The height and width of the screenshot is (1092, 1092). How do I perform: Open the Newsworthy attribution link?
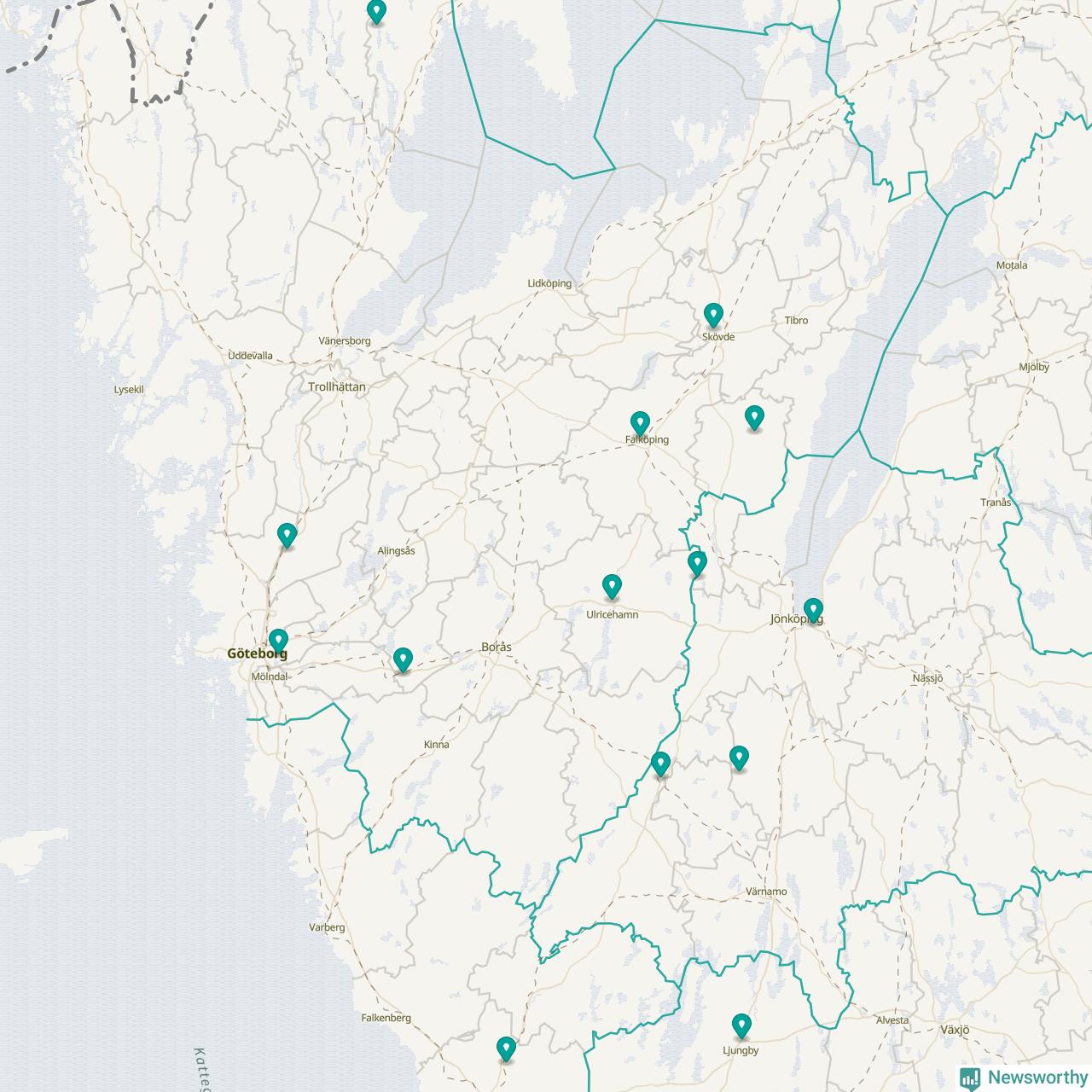click(1024, 1077)
